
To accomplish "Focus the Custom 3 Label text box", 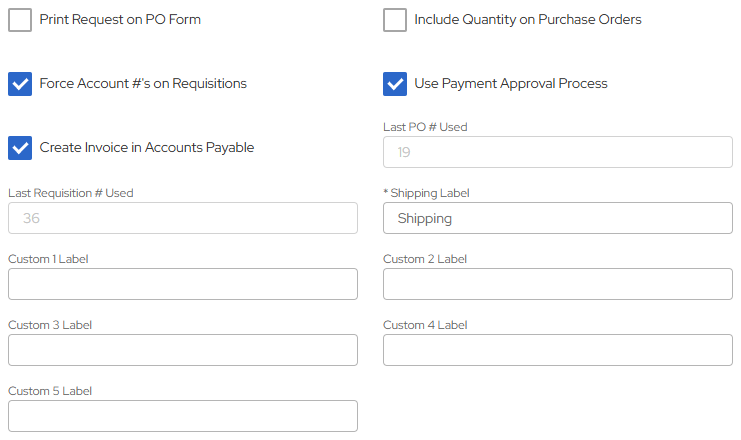I will (182, 350).
